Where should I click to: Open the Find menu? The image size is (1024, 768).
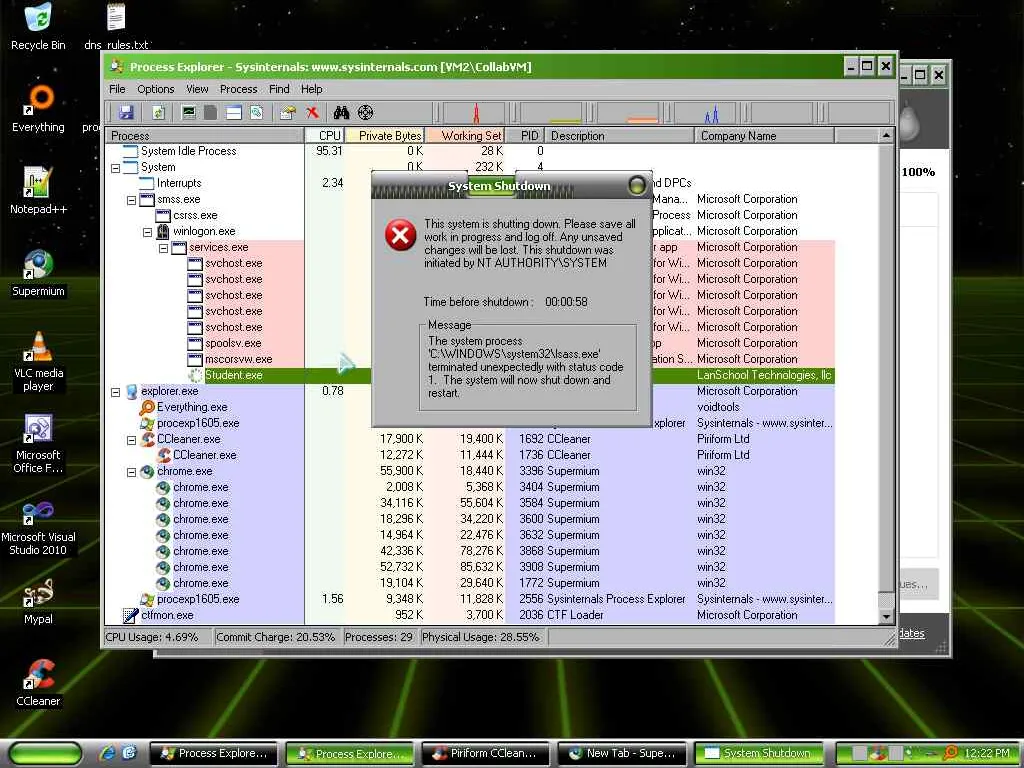[279, 89]
